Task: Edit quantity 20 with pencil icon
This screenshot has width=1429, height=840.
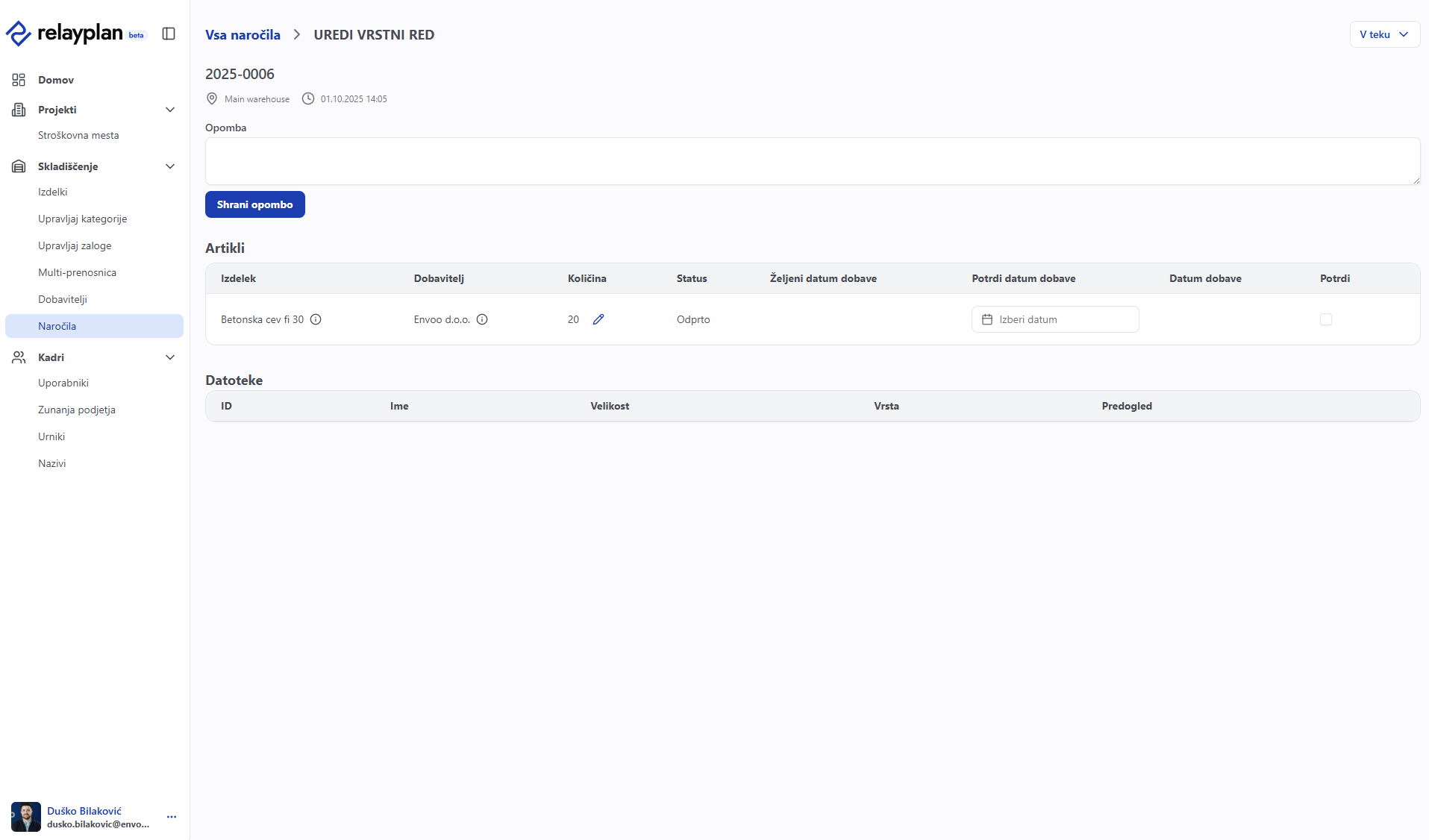Action: coord(598,319)
